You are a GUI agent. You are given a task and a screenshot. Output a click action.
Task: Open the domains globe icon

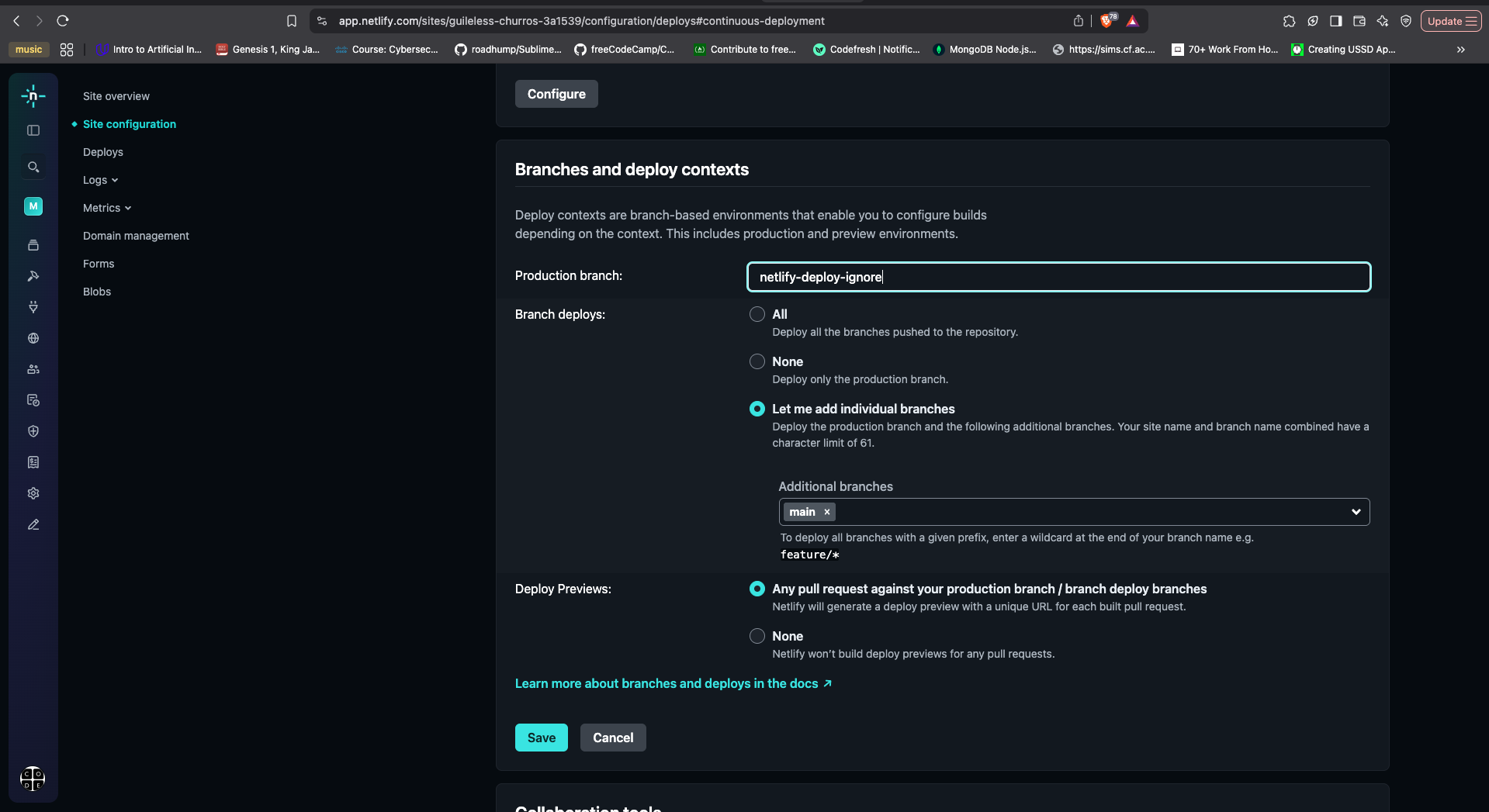click(33, 338)
